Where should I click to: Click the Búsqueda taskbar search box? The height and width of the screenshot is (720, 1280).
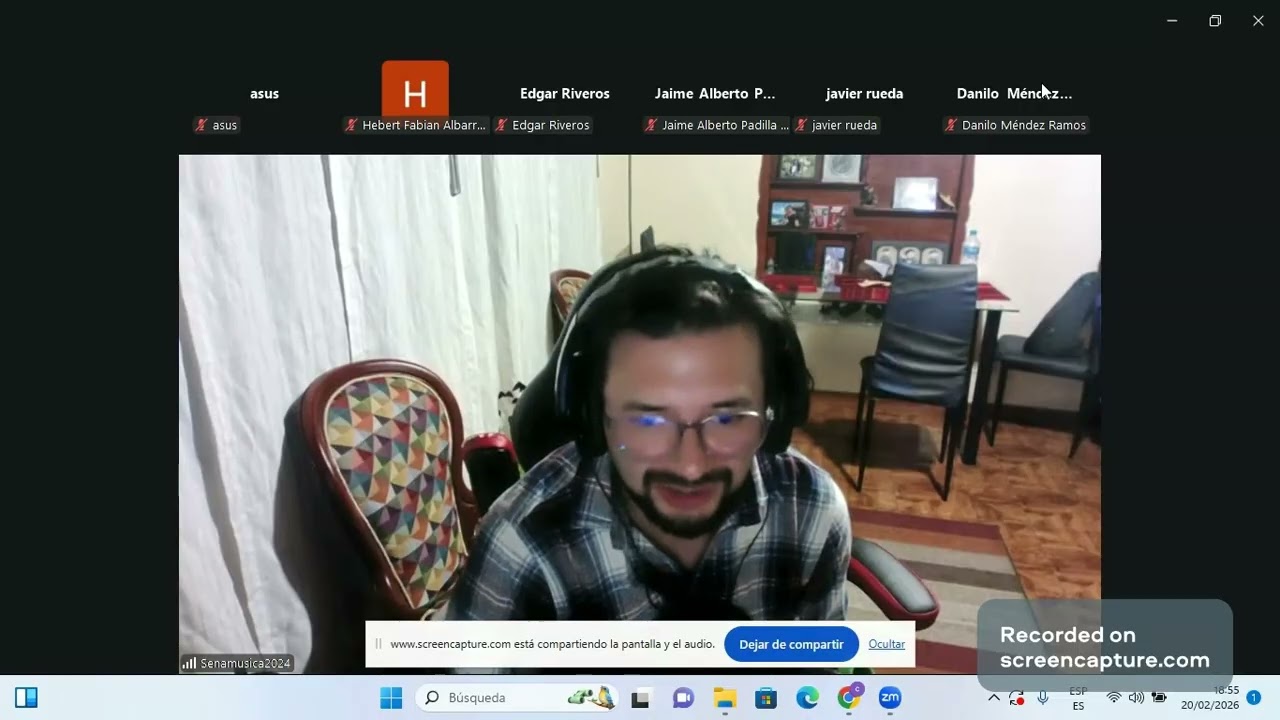[517, 698]
